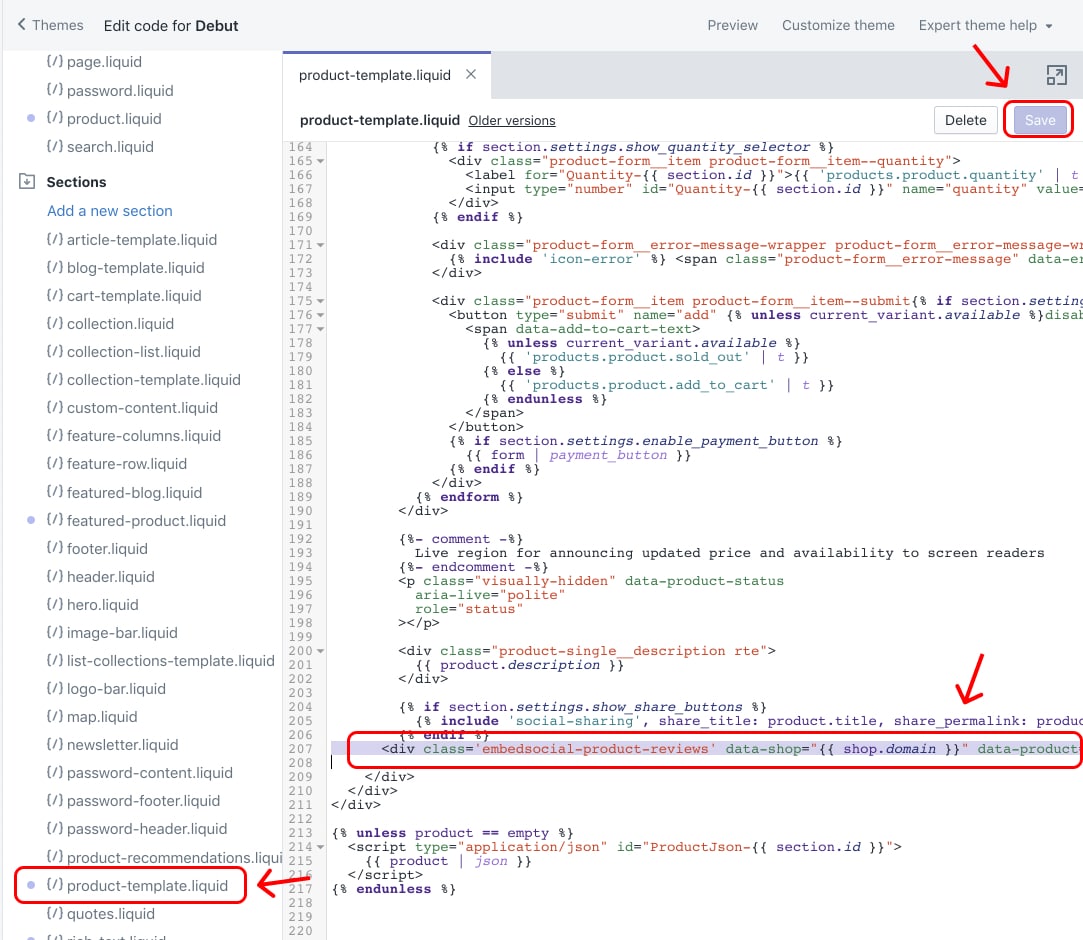Screen dimensions: 1083x940
Task: Fold code at line 175
Action: 320,301
